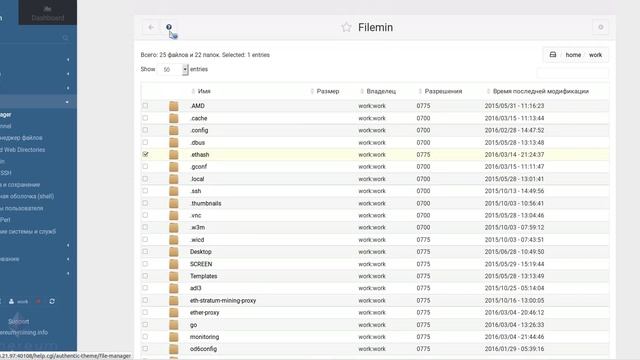Open the оболочка (shell) sidebar item
Viewport: 640px width, 360px height.
click(x=27, y=196)
